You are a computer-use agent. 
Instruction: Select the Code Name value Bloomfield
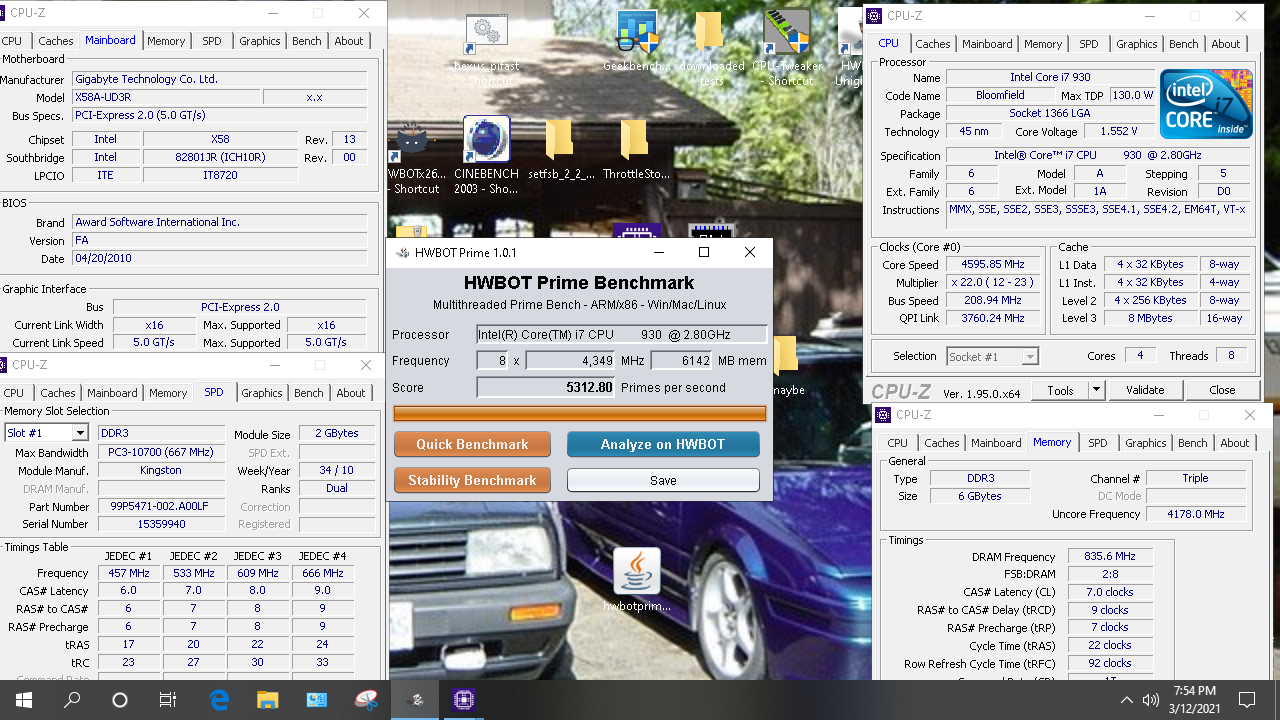click(x=999, y=95)
